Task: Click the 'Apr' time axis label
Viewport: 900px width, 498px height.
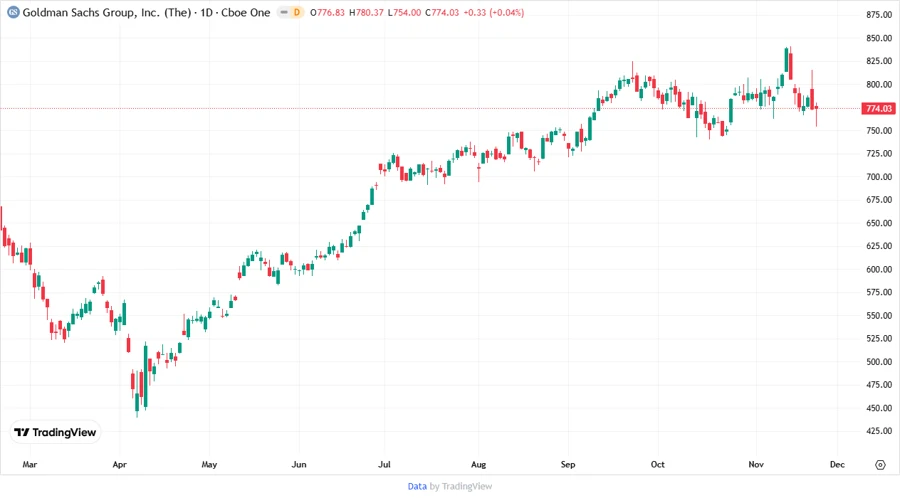Action: (119, 464)
